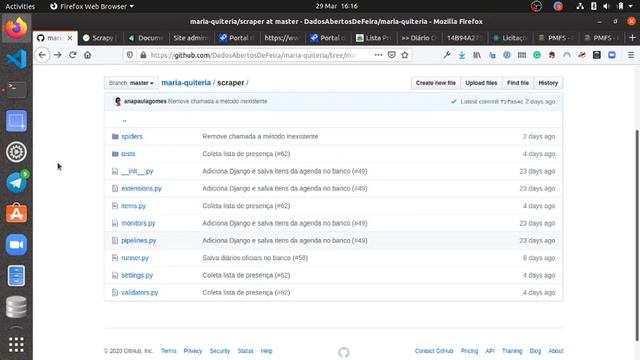This screenshot has height=360, width=640.
Task: Open Contact GitHub footer link
Action: 434,351
